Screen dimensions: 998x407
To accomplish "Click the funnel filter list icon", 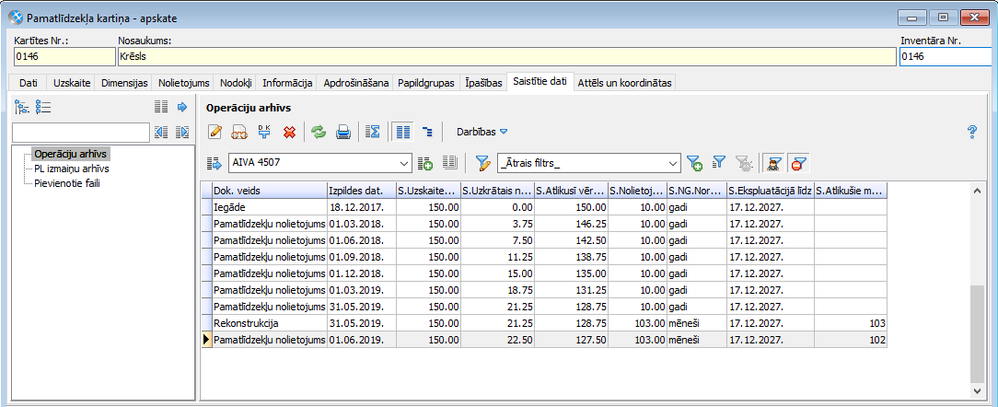I will [x=719, y=163].
